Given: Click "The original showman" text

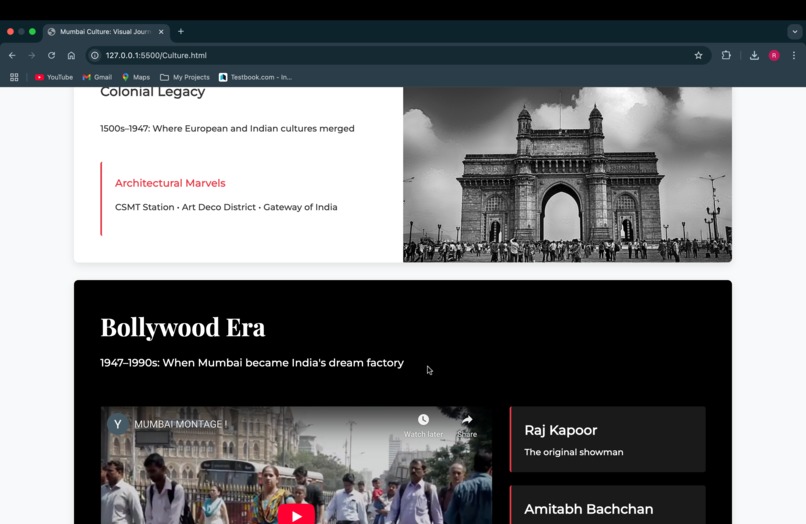Looking at the screenshot, I should (574, 453).
